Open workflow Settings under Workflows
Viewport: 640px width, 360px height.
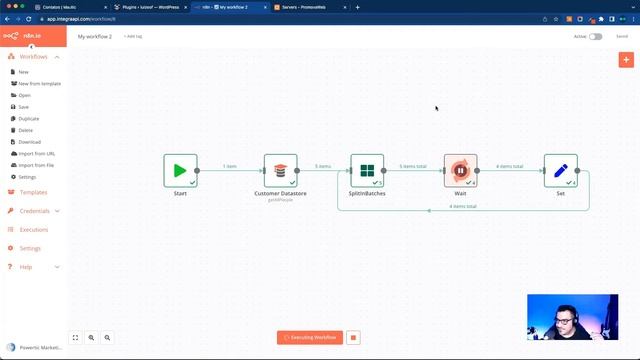coord(27,177)
